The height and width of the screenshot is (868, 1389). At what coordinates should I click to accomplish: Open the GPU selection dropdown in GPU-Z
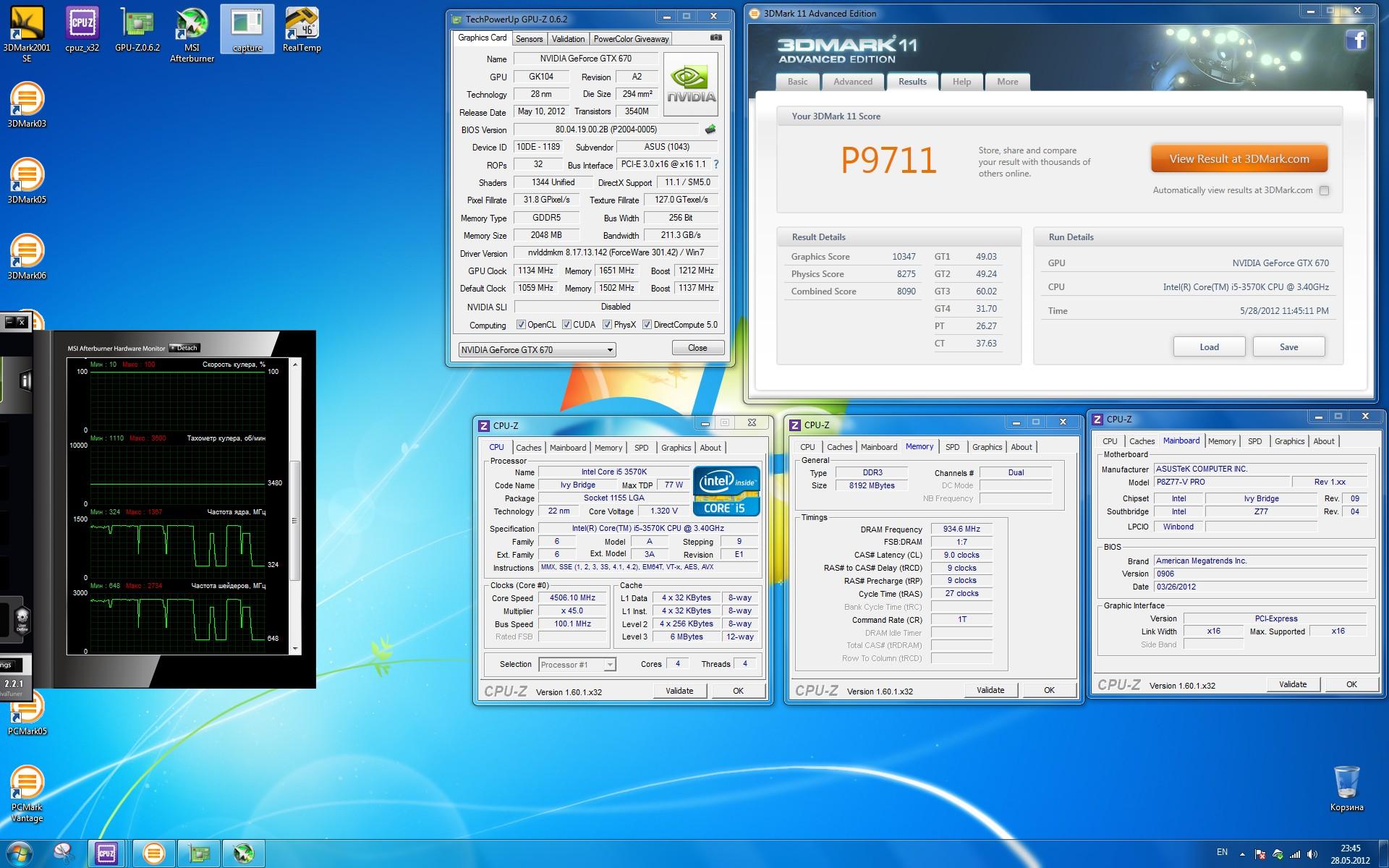pyautogui.click(x=537, y=350)
